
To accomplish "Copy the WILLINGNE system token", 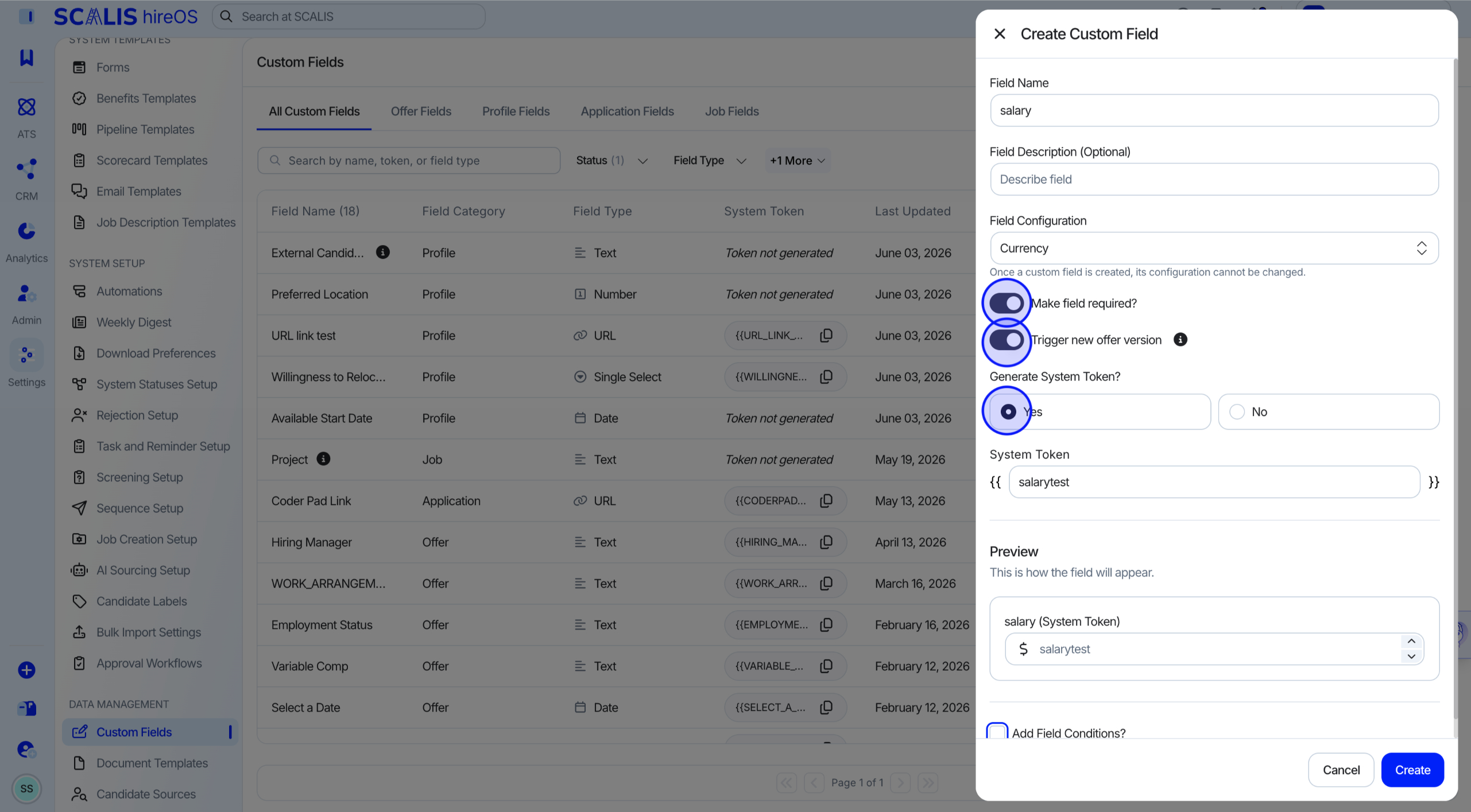I will (826, 376).
